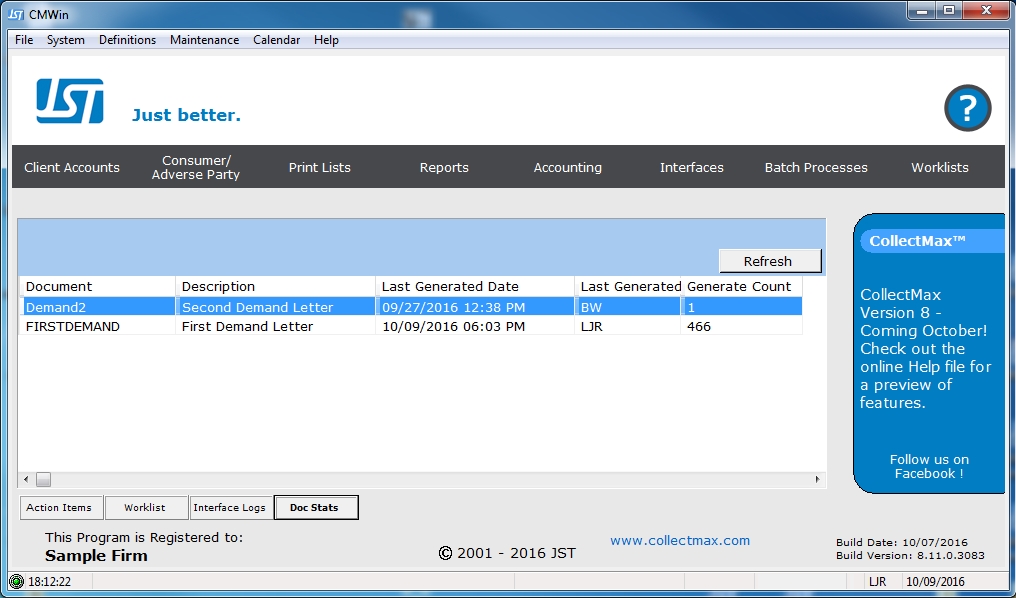Open the File menu
1016x598 pixels.
coord(24,40)
